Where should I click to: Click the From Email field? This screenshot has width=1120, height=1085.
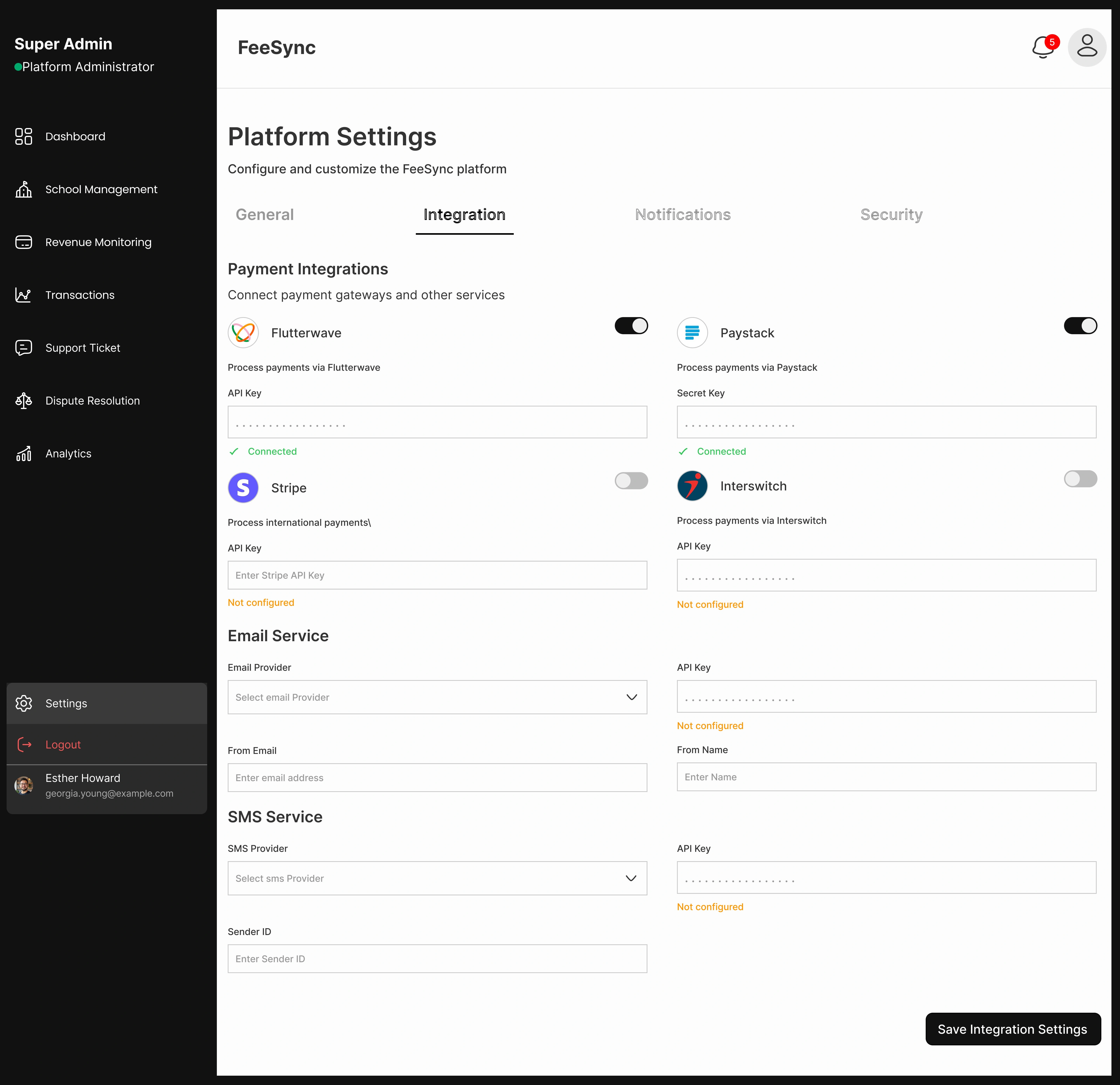click(x=438, y=778)
